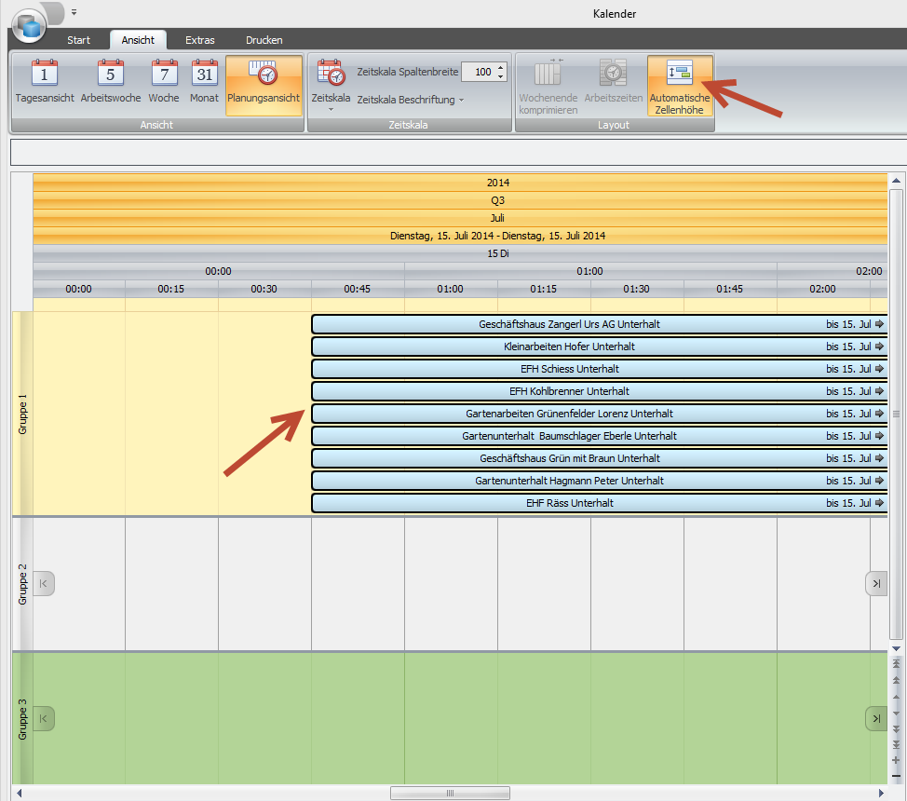Go to last resource in navigator
This screenshot has height=801, width=907.
[896, 744]
